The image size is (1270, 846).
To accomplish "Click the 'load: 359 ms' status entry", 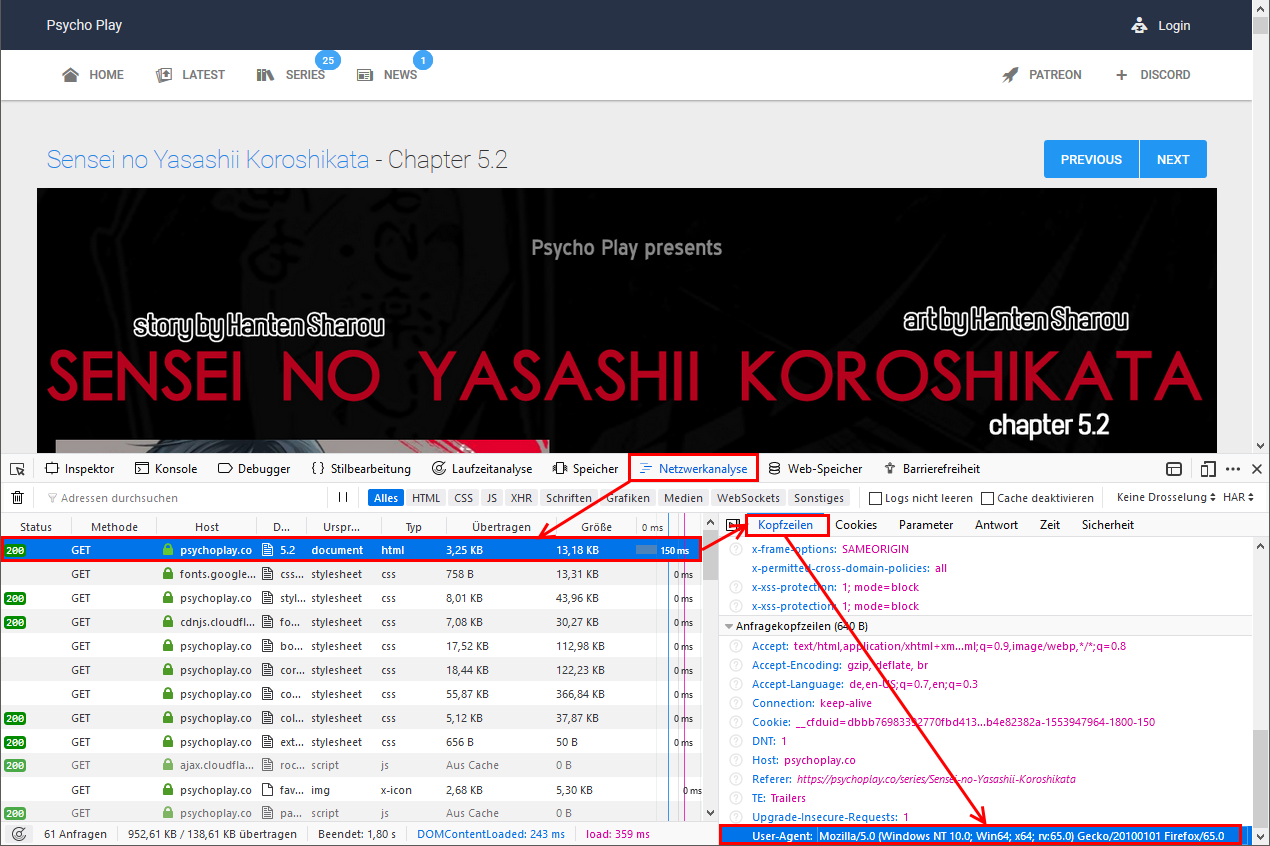I will click(x=618, y=834).
